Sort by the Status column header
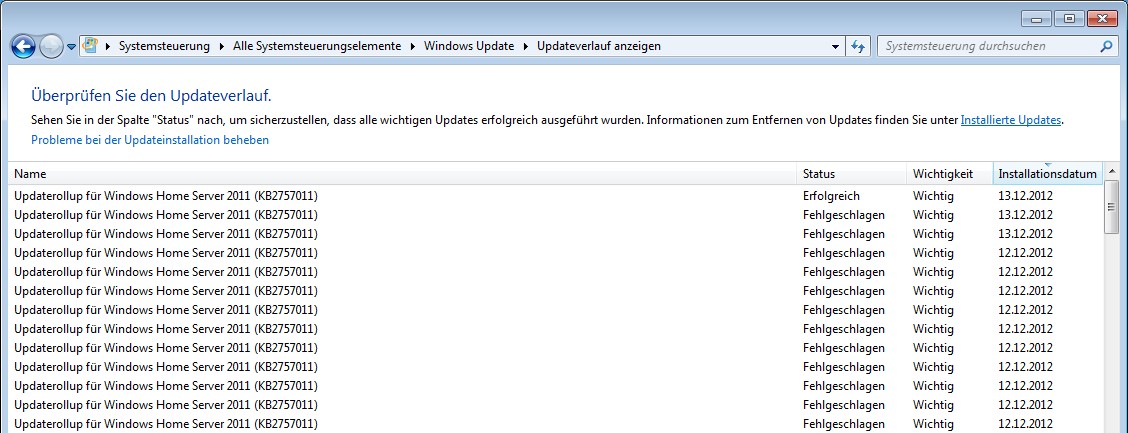Image resolution: width=1128 pixels, height=433 pixels. click(x=852, y=173)
